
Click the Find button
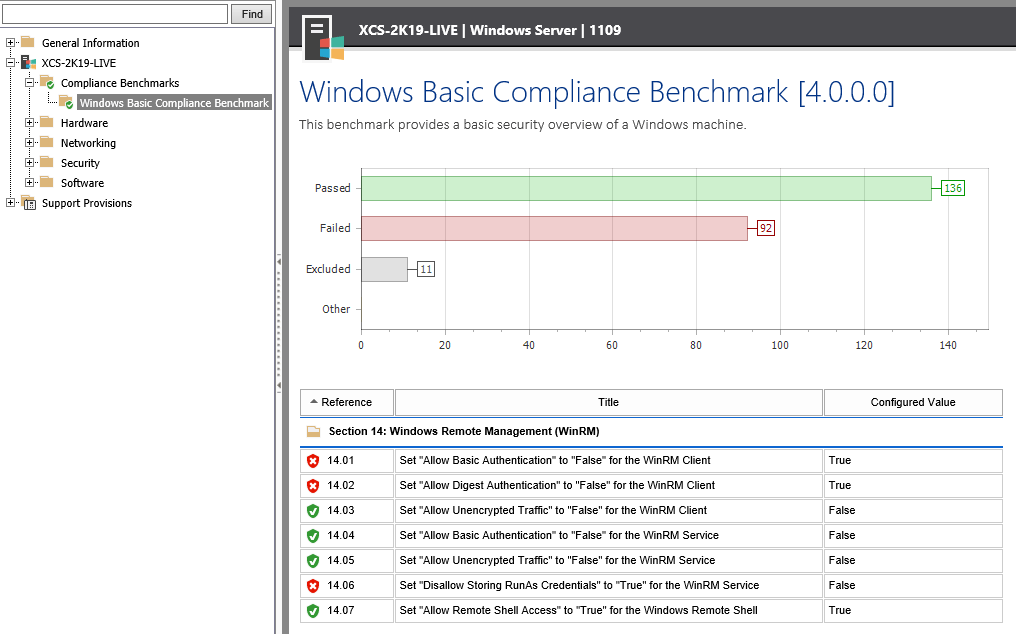point(250,13)
